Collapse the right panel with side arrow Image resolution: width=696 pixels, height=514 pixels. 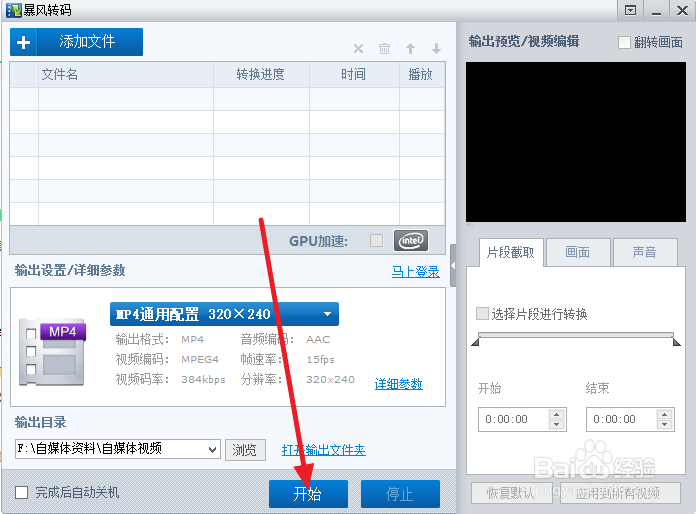(453, 265)
